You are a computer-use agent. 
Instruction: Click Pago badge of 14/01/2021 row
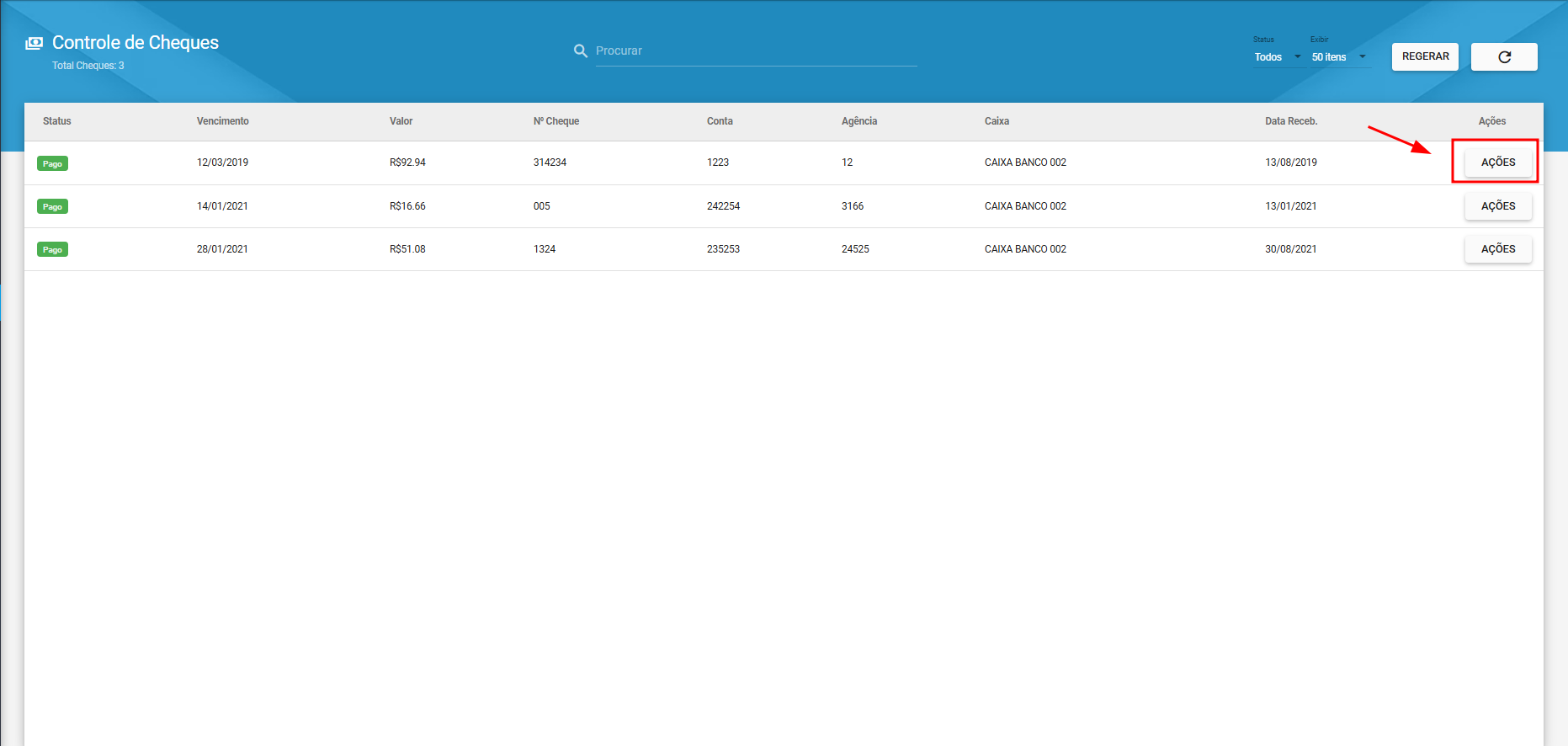click(52, 206)
